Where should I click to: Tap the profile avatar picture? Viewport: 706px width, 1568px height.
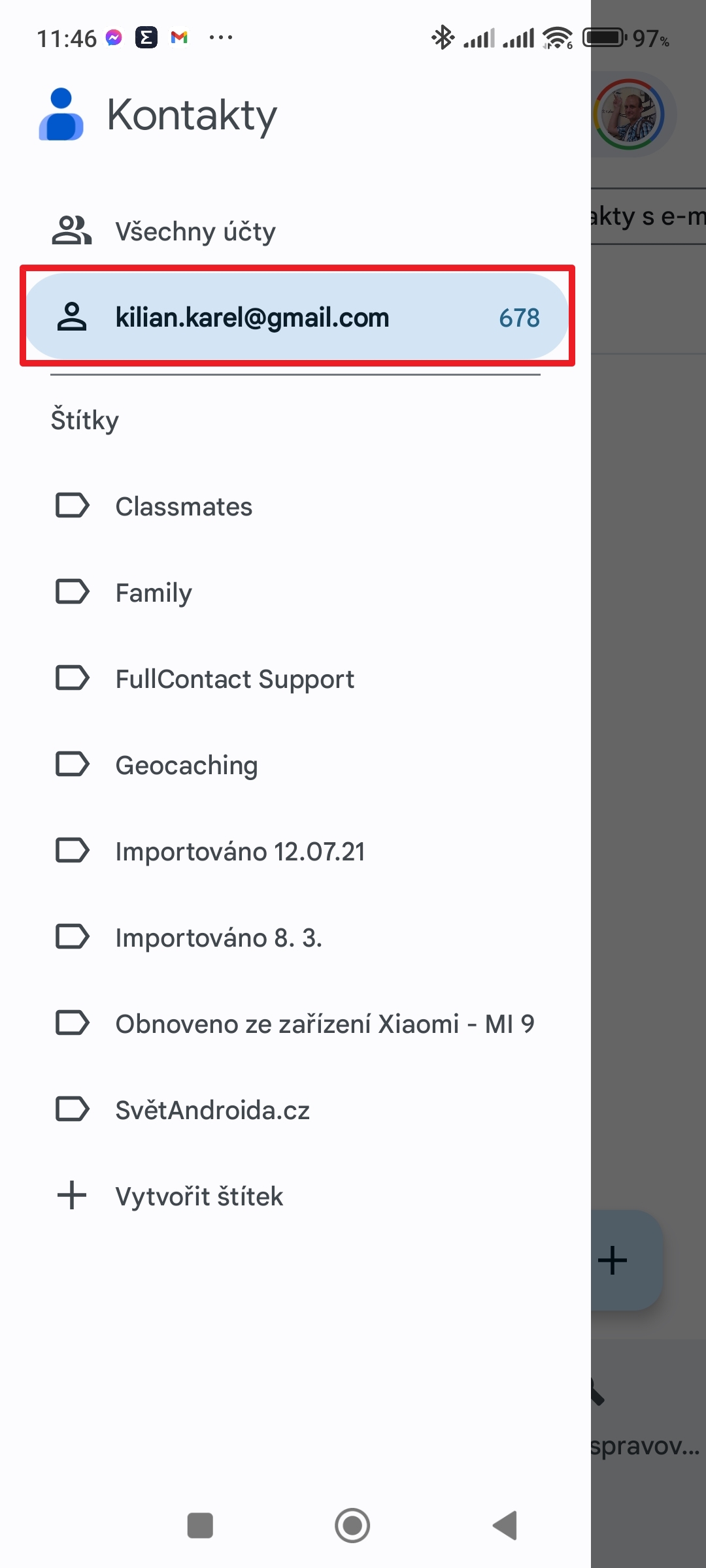pyautogui.click(x=629, y=114)
